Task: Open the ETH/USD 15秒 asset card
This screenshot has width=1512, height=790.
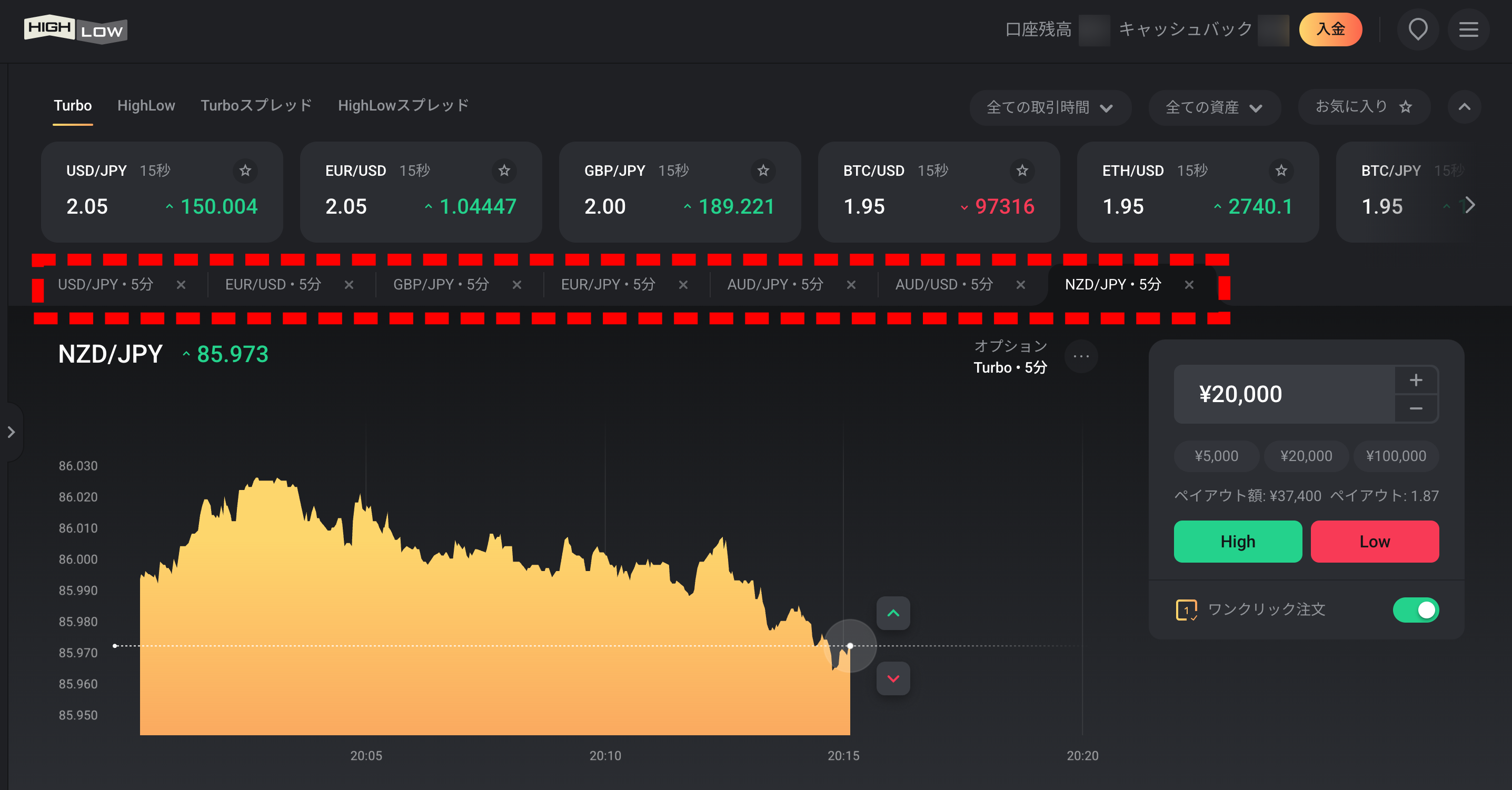Action: (x=1198, y=192)
